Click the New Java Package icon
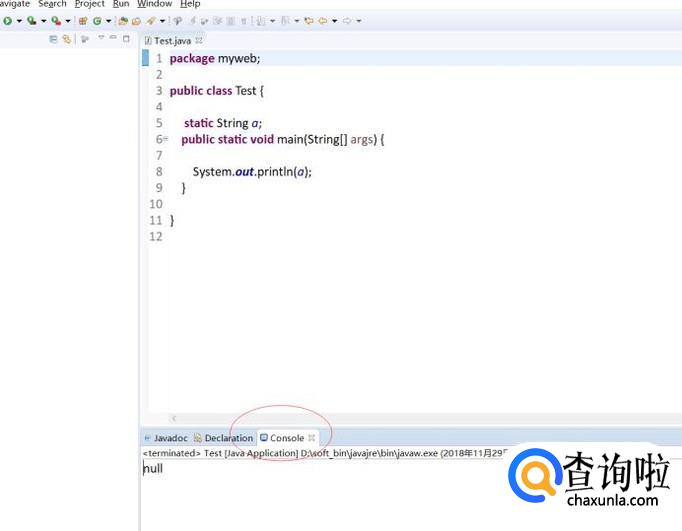Image resolution: width=682 pixels, height=531 pixels. pos(83,21)
